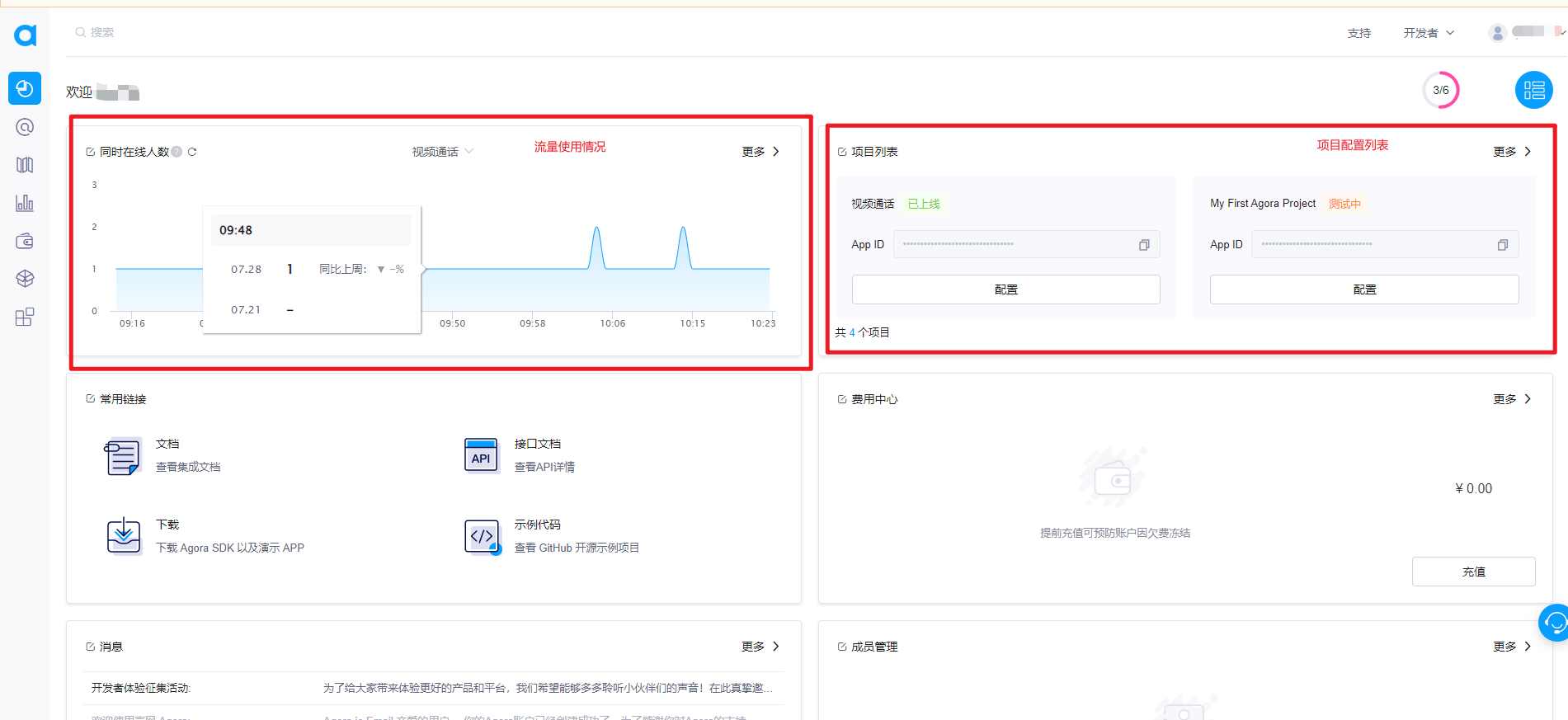Open the 下载 download icon
This screenshot has width=1568, height=720.
click(123, 536)
